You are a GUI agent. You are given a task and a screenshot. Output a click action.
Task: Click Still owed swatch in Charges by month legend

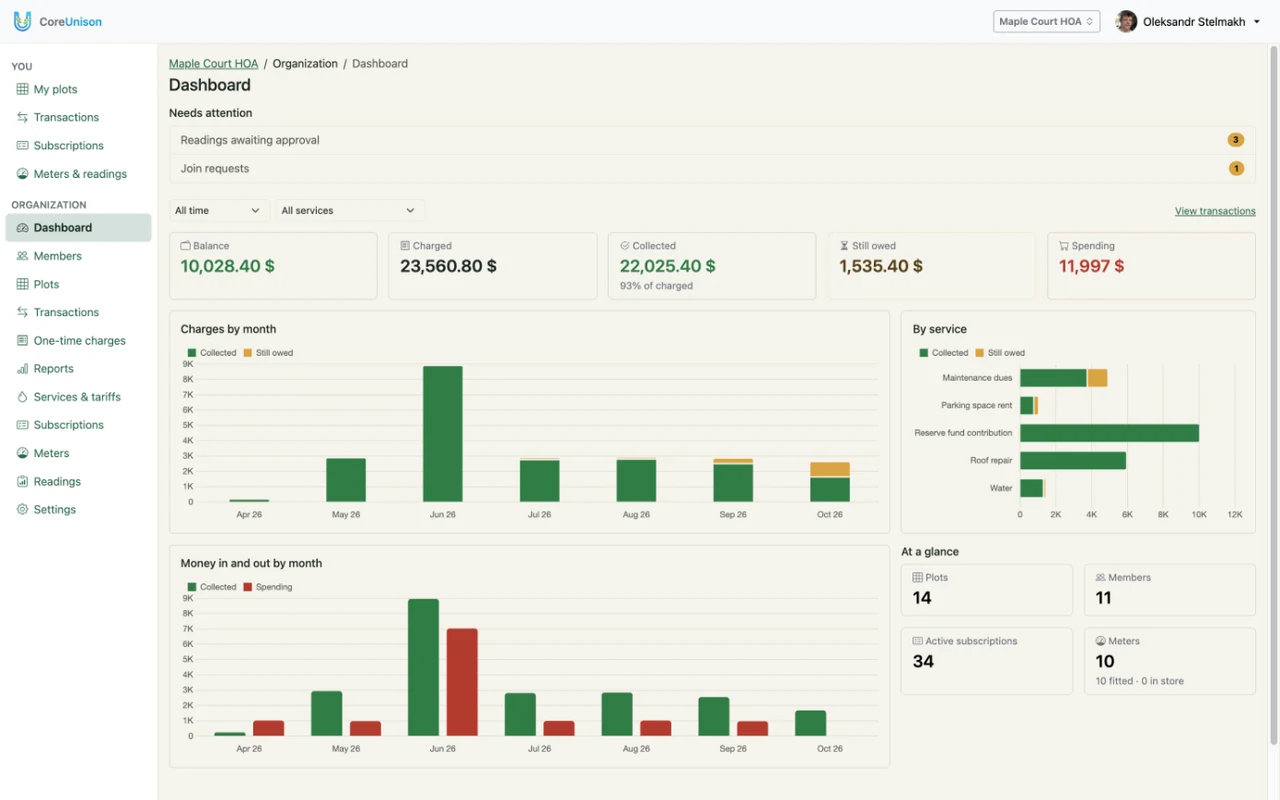(x=248, y=353)
